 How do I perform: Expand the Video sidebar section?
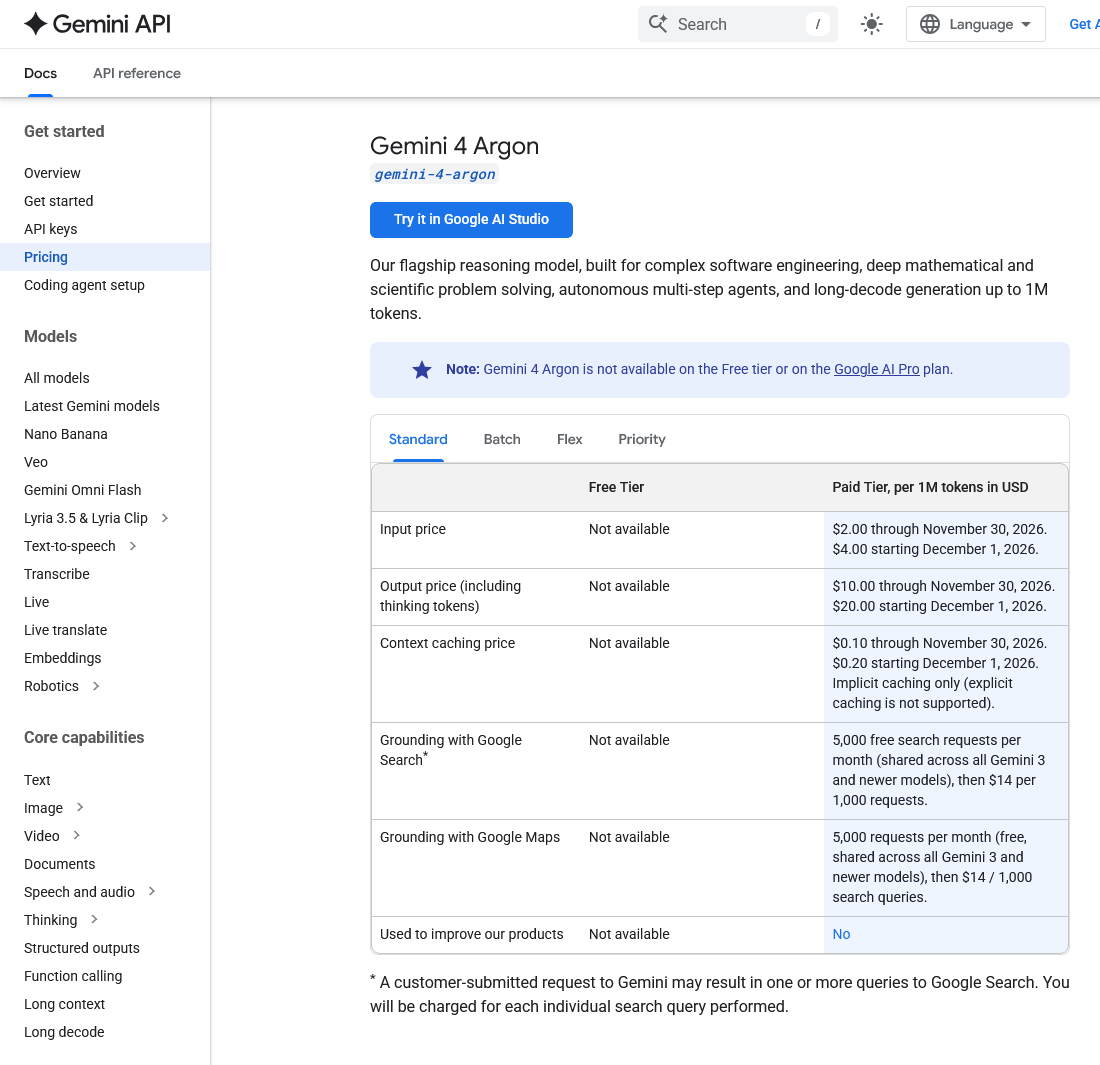click(x=76, y=836)
